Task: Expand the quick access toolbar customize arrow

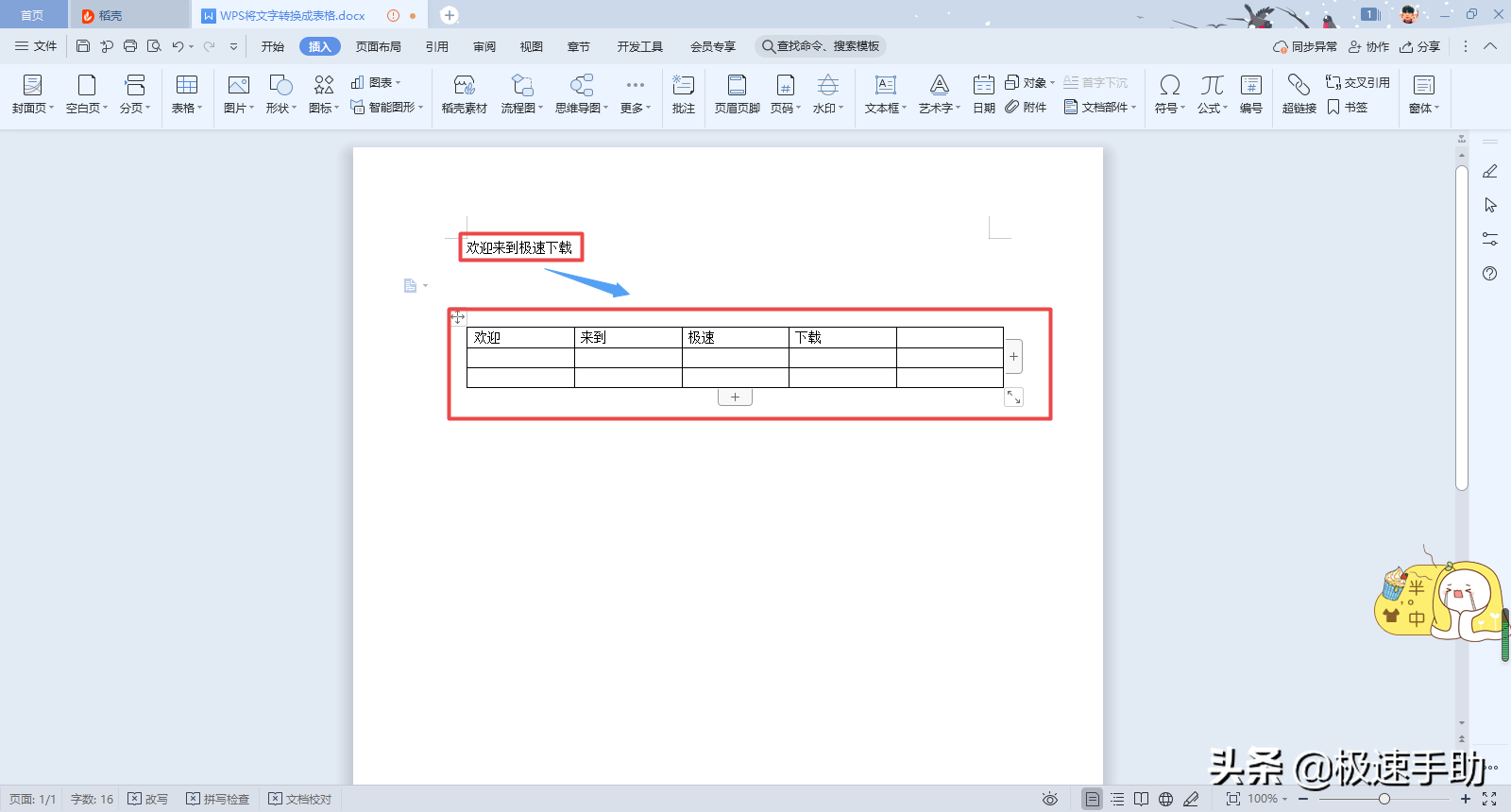Action: 233,46
